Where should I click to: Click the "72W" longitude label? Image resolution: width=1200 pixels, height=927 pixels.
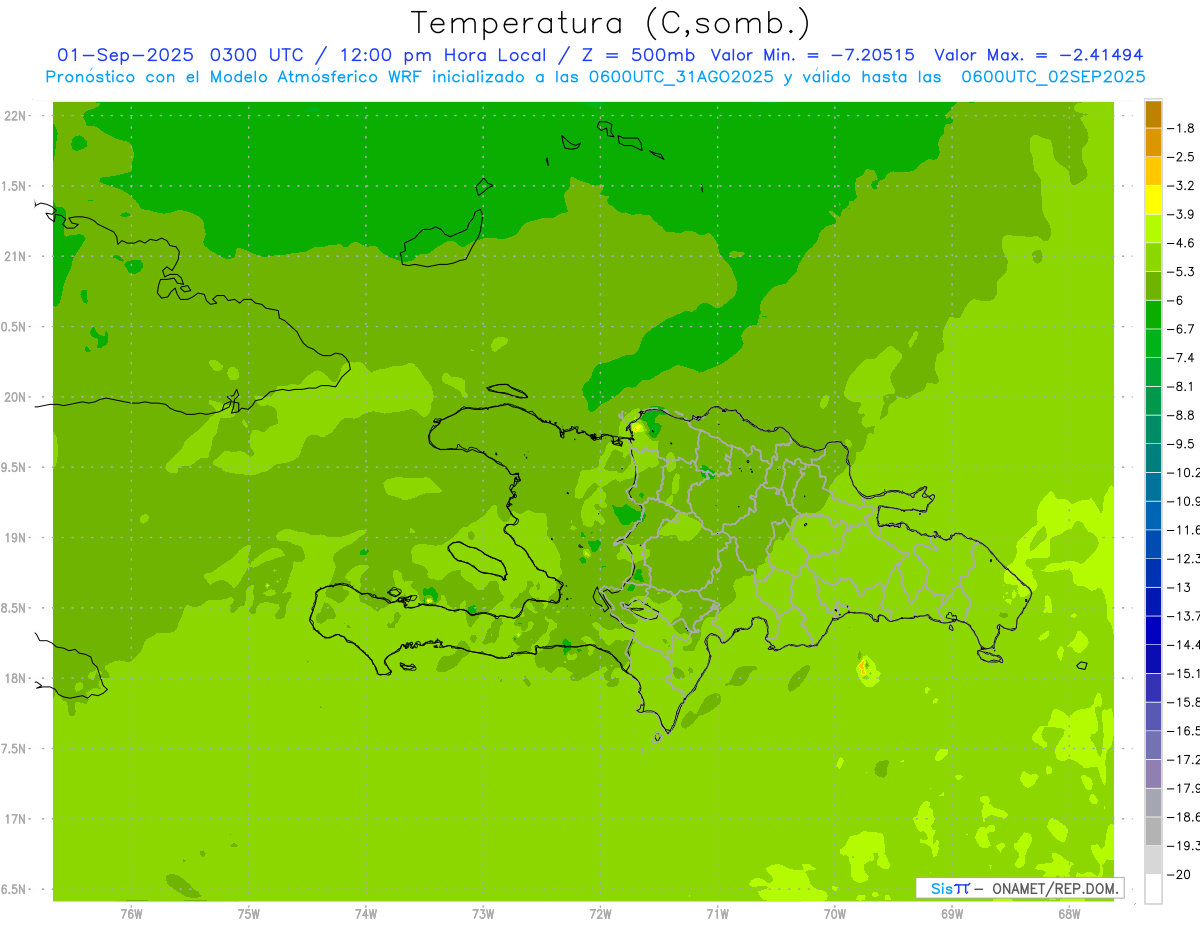600,913
